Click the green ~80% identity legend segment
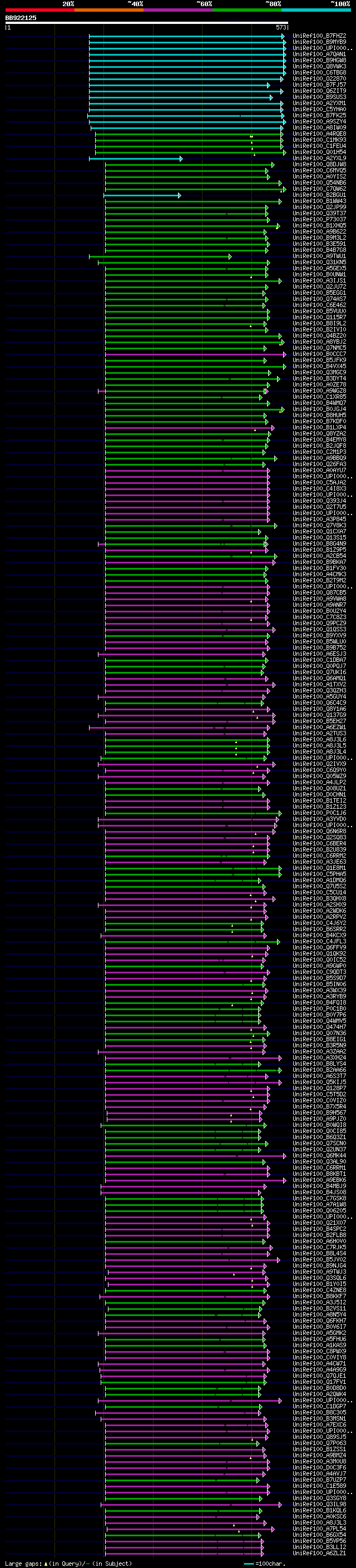Screen dimensions: 356x1568 point(247,10)
